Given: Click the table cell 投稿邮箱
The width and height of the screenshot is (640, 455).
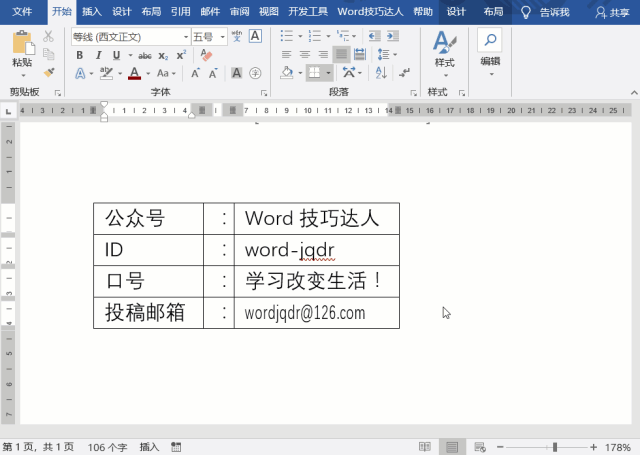Looking at the screenshot, I should click(149, 313).
